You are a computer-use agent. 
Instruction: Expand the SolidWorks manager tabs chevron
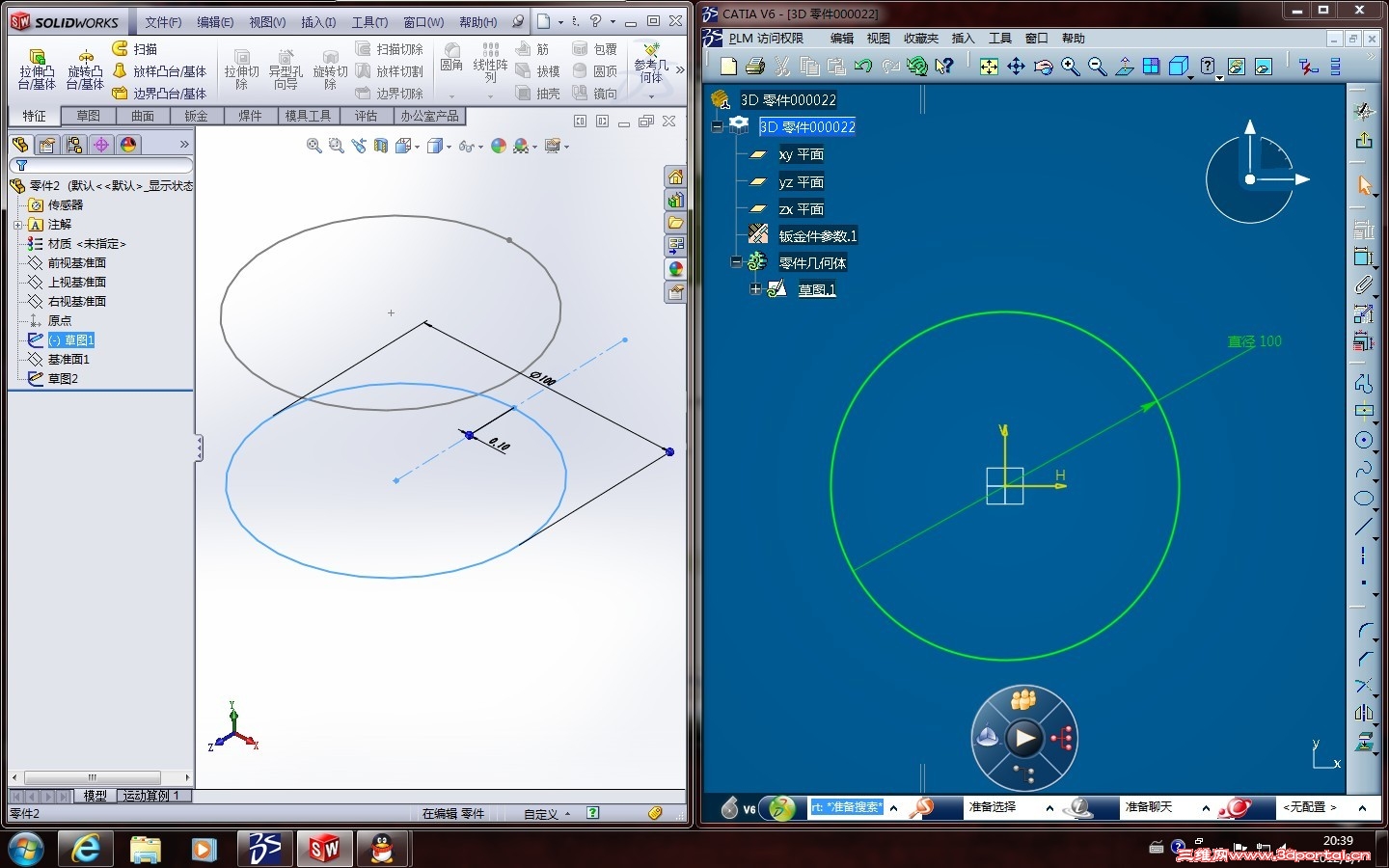[x=184, y=145]
